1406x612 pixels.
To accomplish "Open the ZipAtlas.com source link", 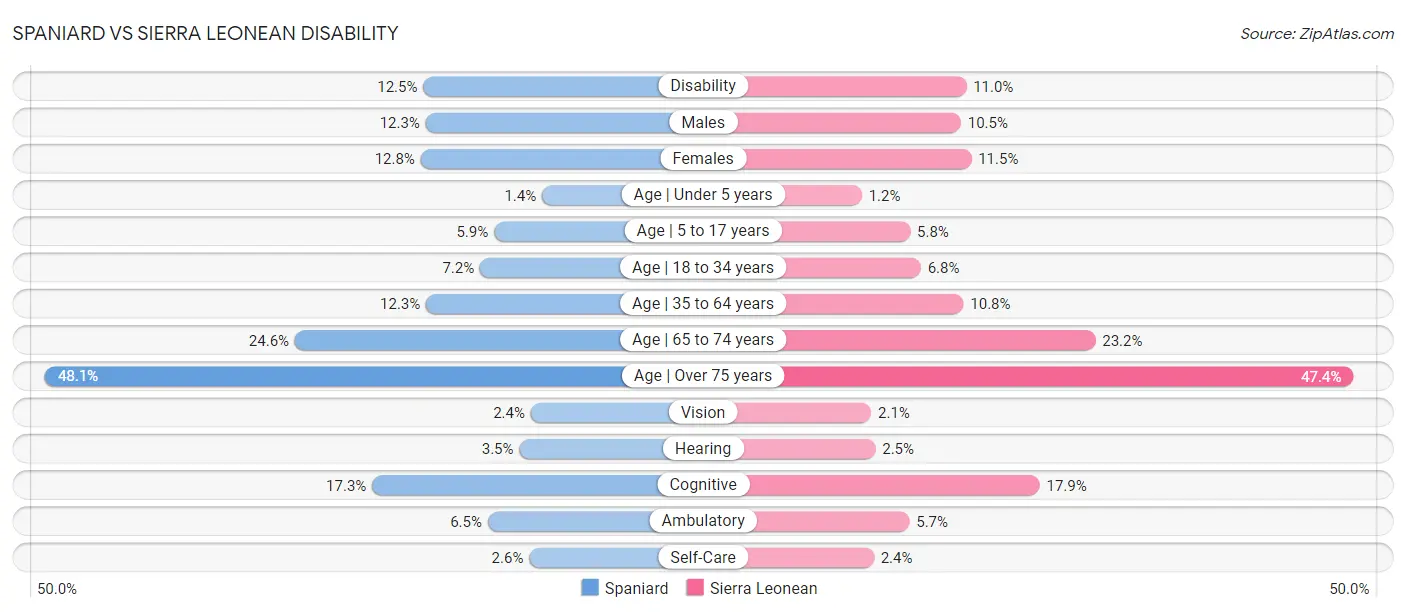I will (x=1317, y=33).
